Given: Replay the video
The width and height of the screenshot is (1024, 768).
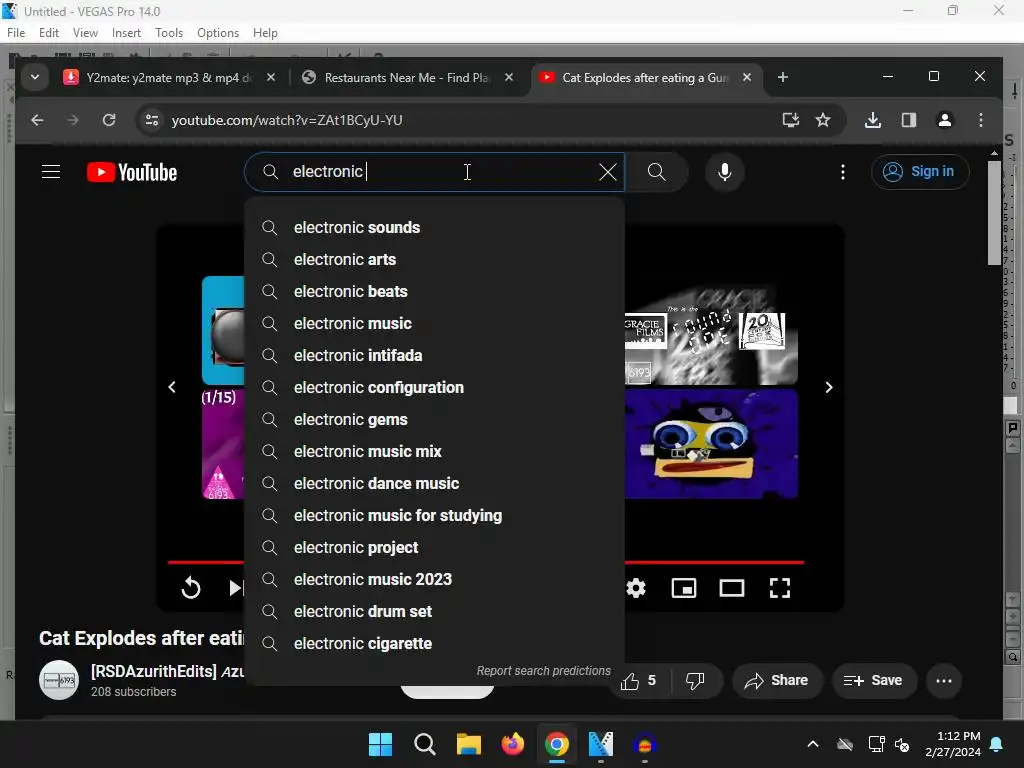Looking at the screenshot, I should [x=191, y=588].
